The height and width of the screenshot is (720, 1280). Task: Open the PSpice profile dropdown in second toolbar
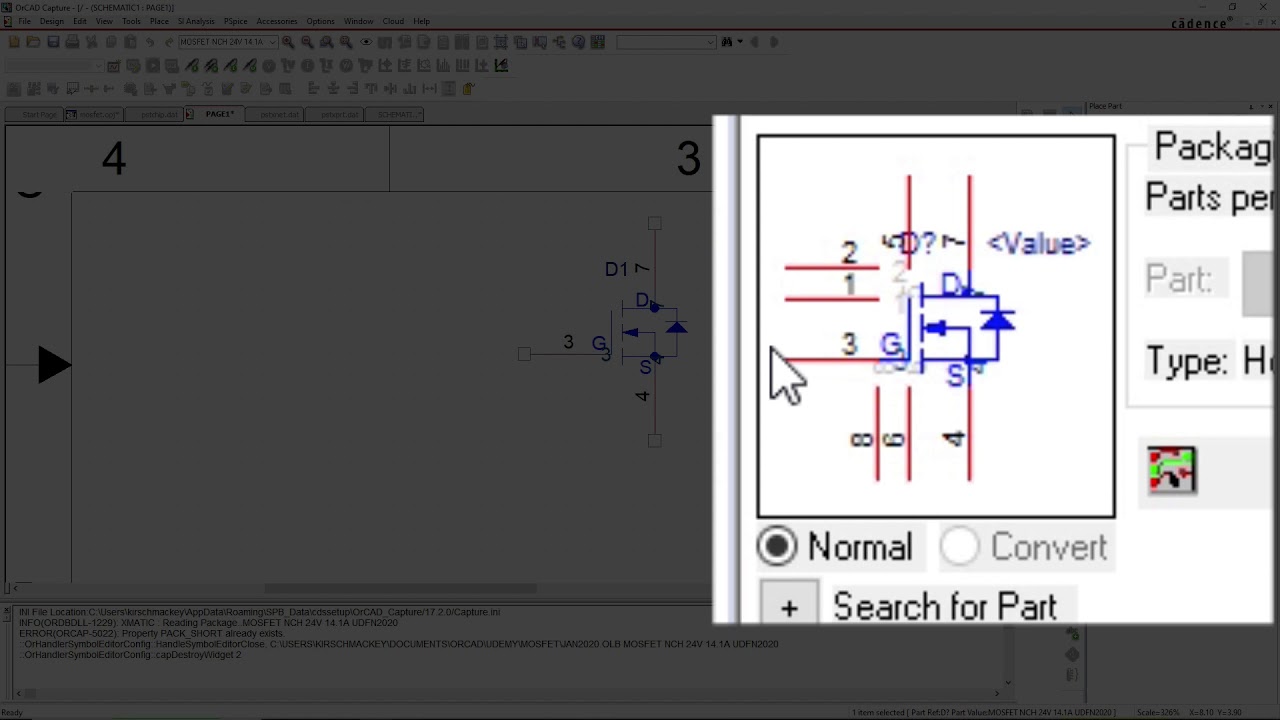click(x=97, y=66)
